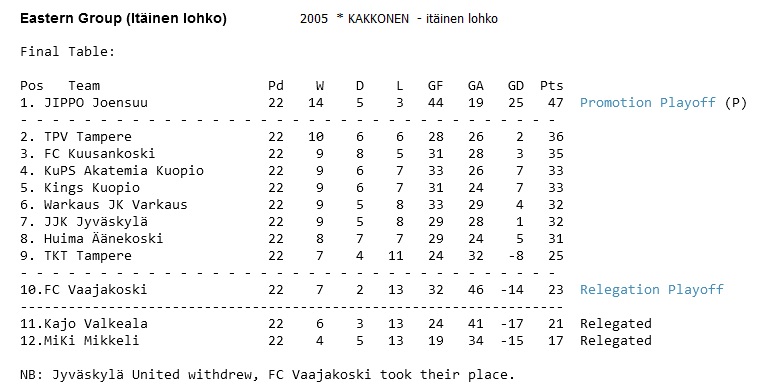Click the Final Table label

point(68,52)
